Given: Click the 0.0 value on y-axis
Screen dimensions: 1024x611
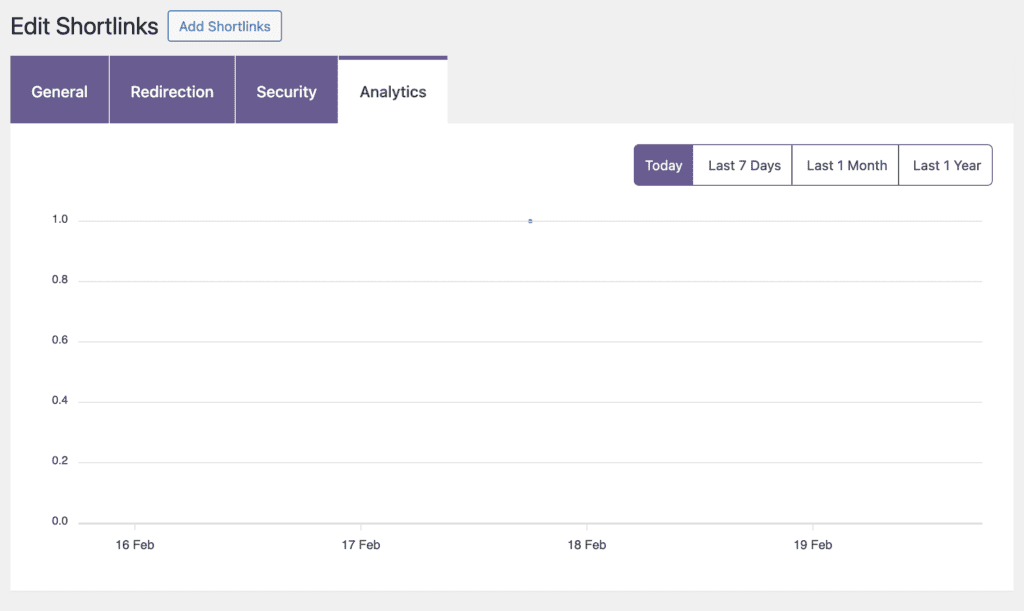Looking at the screenshot, I should pos(60,520).
